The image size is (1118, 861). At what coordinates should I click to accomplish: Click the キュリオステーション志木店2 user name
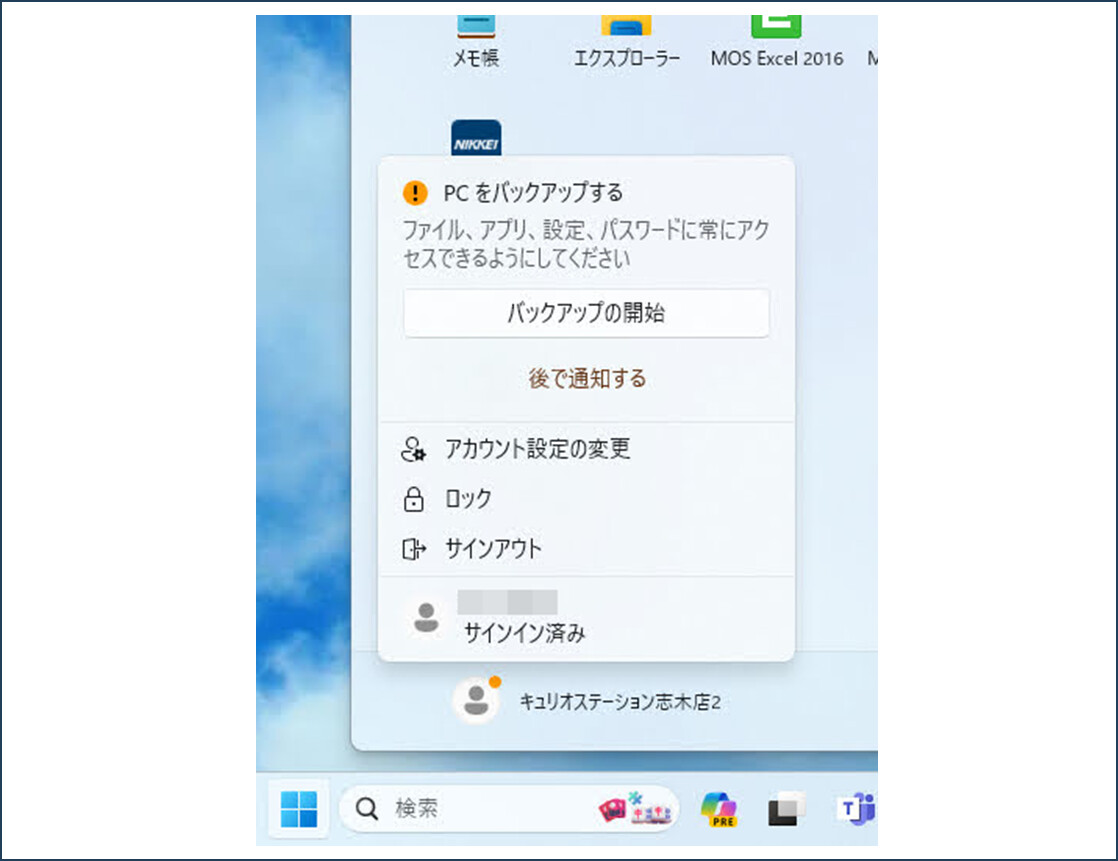(620, 703)
